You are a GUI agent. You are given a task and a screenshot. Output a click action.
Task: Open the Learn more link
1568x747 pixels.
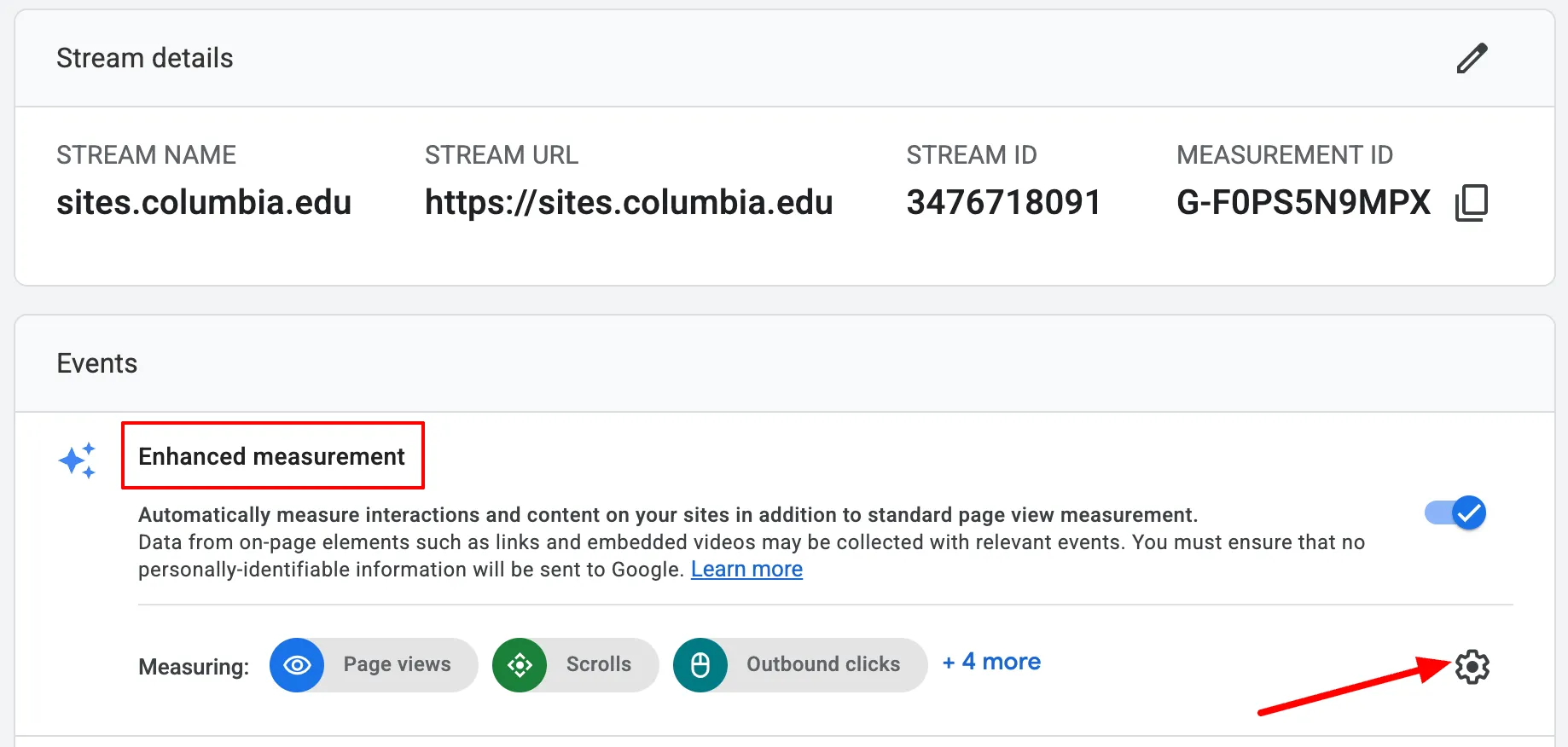coord(746,569)
